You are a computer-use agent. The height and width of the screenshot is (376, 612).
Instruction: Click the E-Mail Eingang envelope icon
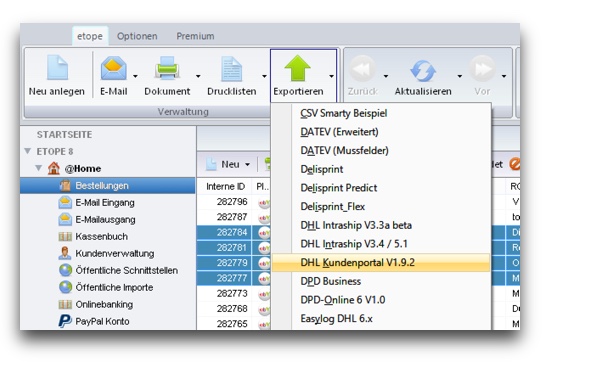(65, 203)
